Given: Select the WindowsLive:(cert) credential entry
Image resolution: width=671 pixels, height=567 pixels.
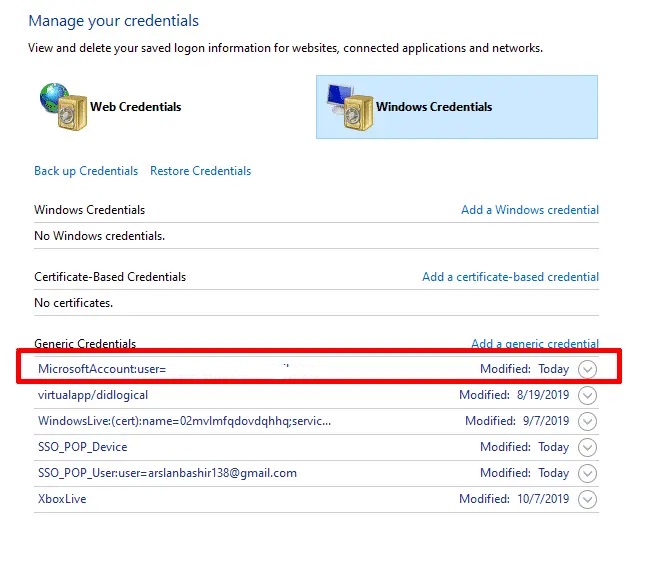Looking at the screenshot, I should (184, 421).
